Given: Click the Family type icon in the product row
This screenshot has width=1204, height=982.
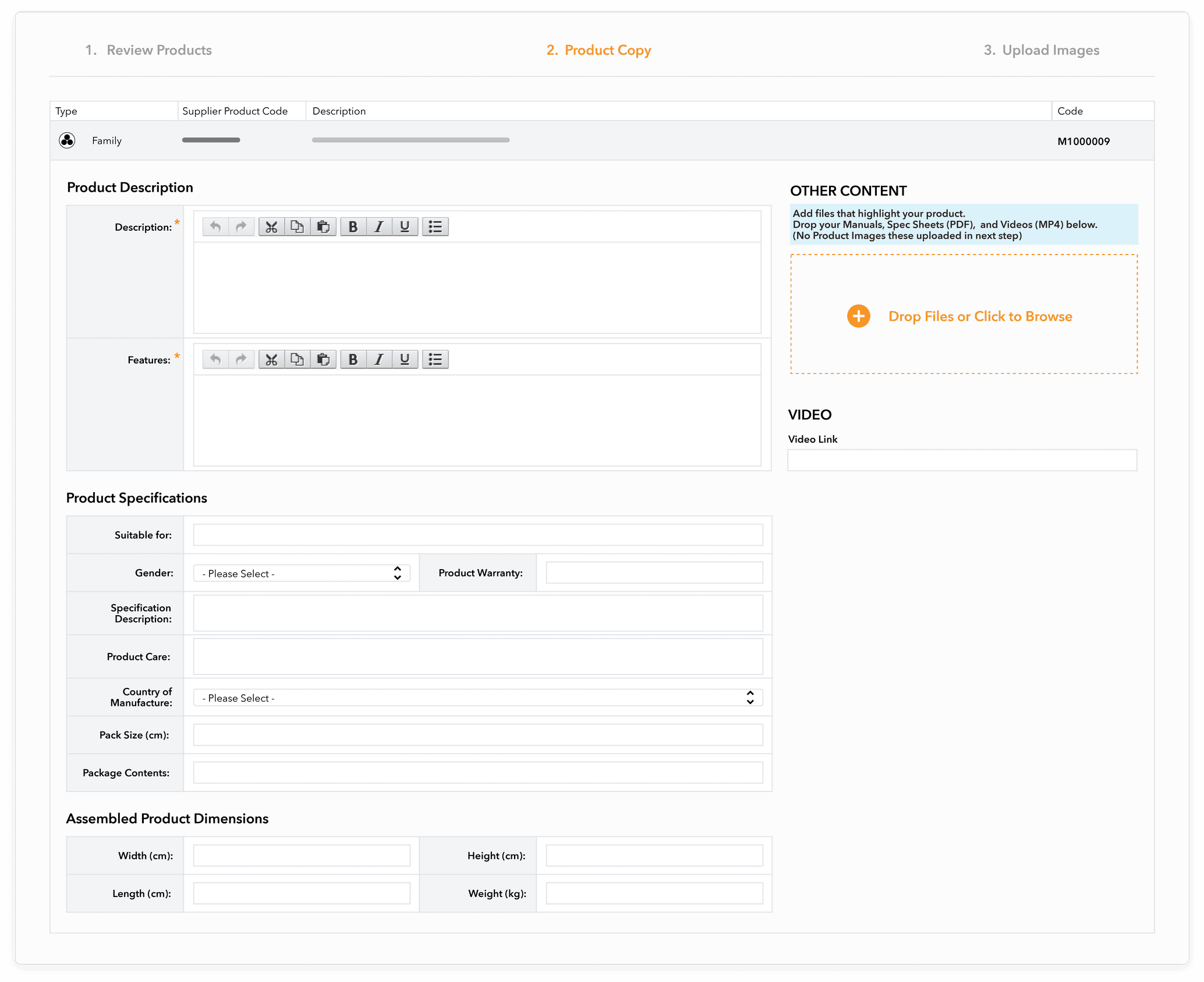Looking at the screenshot, I should pos(68,140).
